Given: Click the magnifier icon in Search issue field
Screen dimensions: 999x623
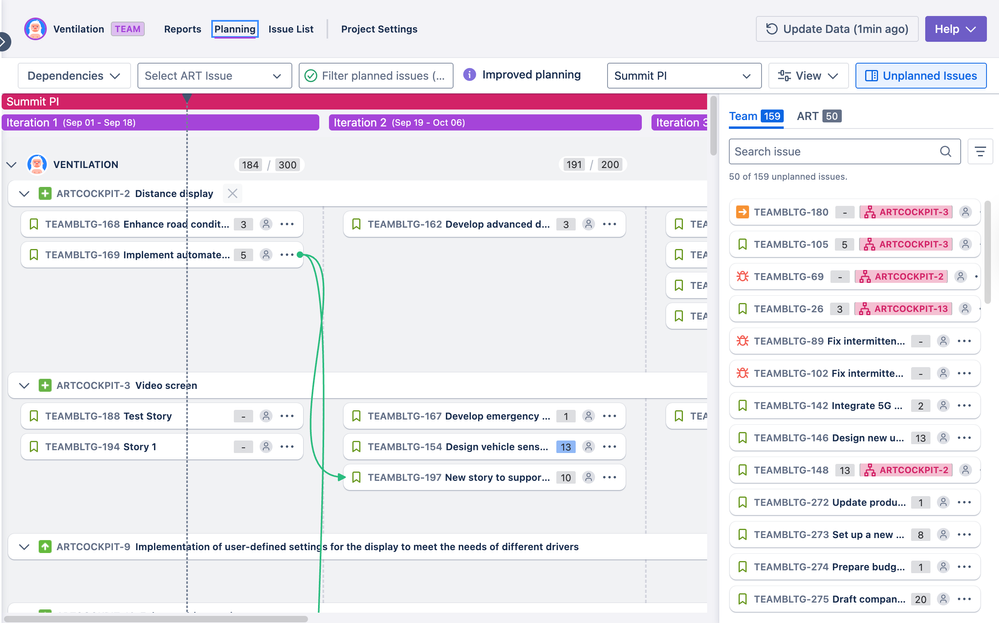Looking at the screenshot, I should pyautogui.click(x=945, y=151).
